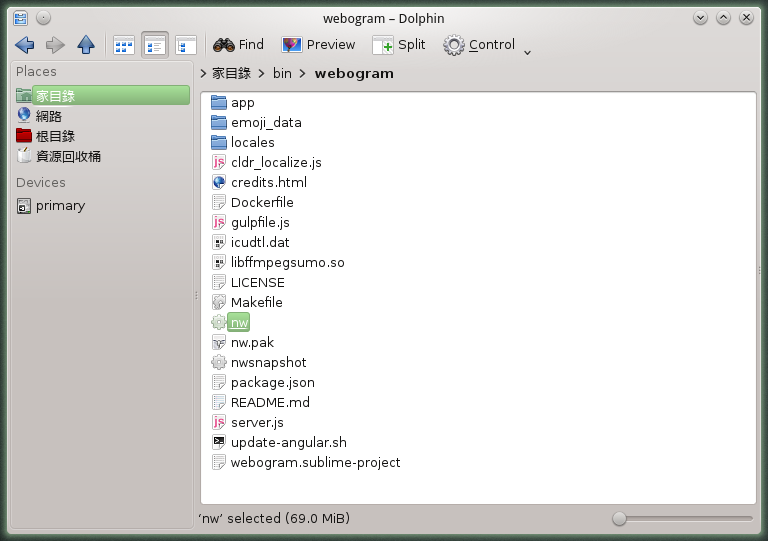Click the round pin button in the title bar
This screenshot has width=768, height=541.
44,18
